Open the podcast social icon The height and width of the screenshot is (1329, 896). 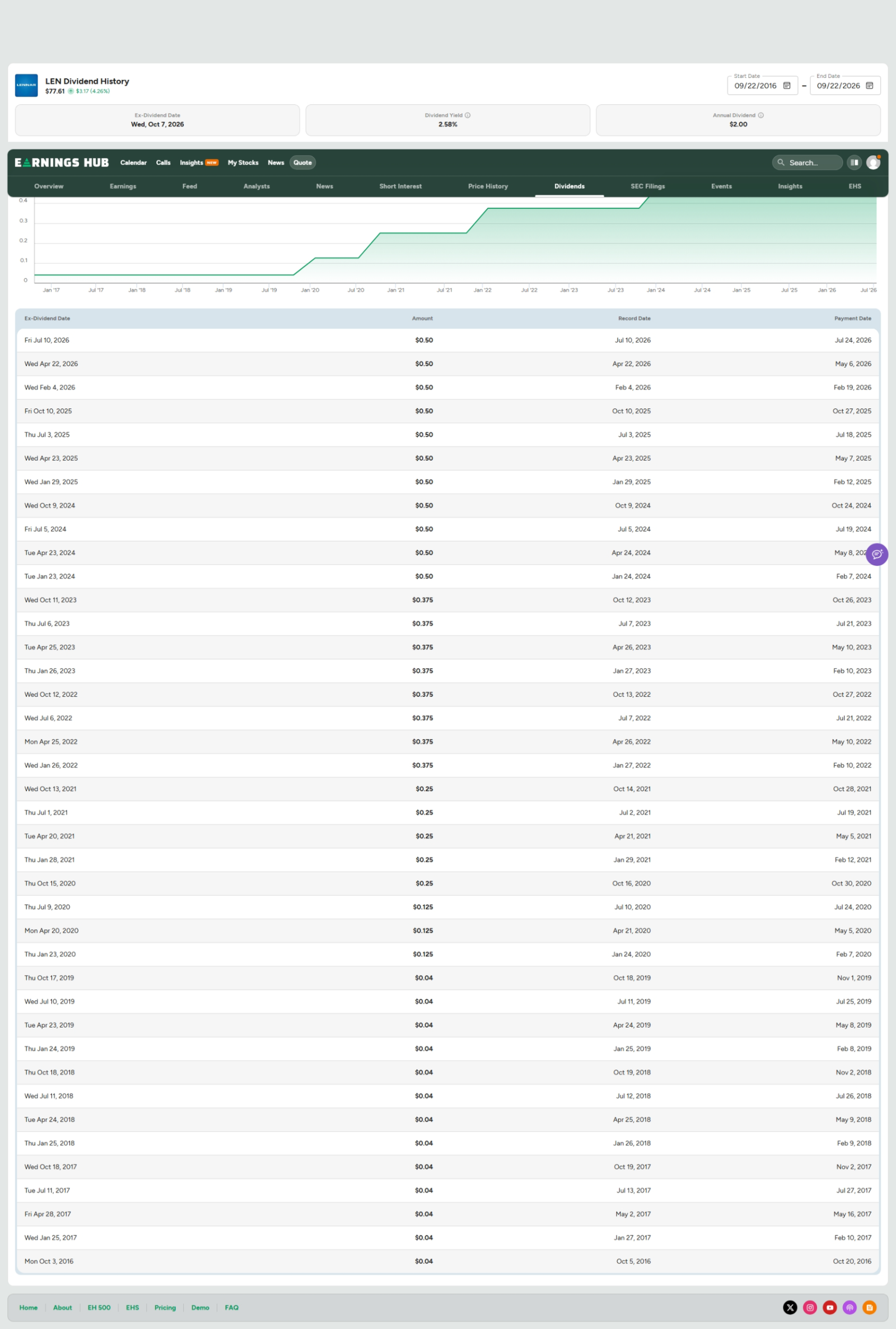850,1307
